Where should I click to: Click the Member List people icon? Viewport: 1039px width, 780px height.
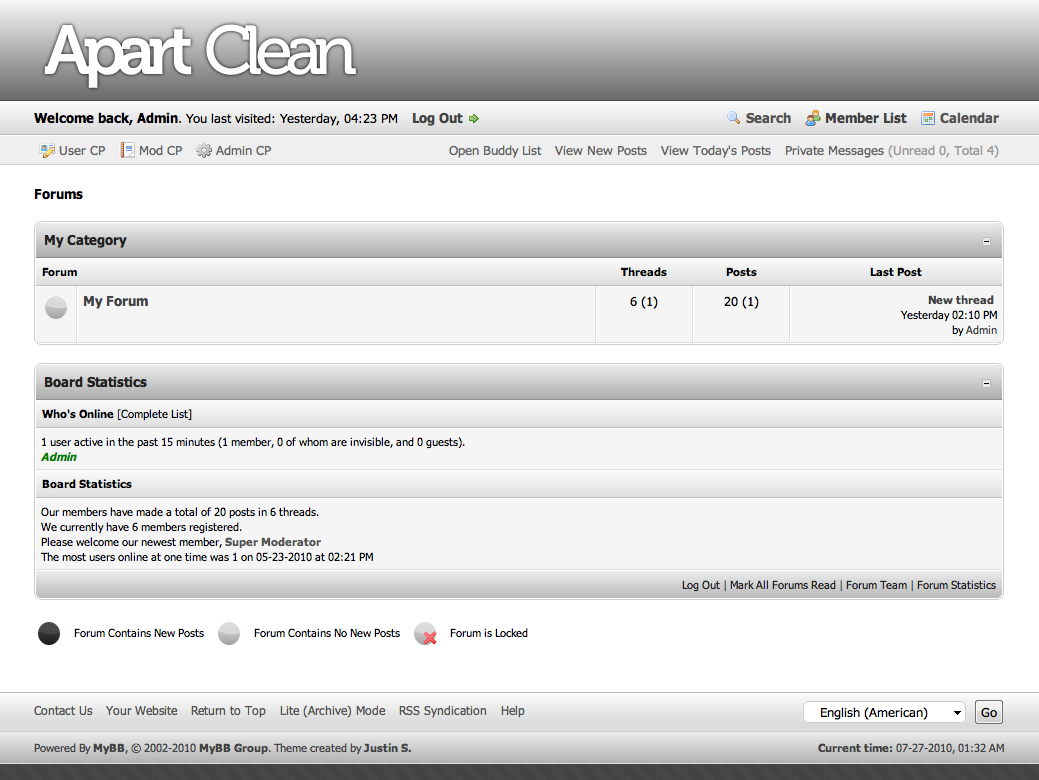(813, 118)
